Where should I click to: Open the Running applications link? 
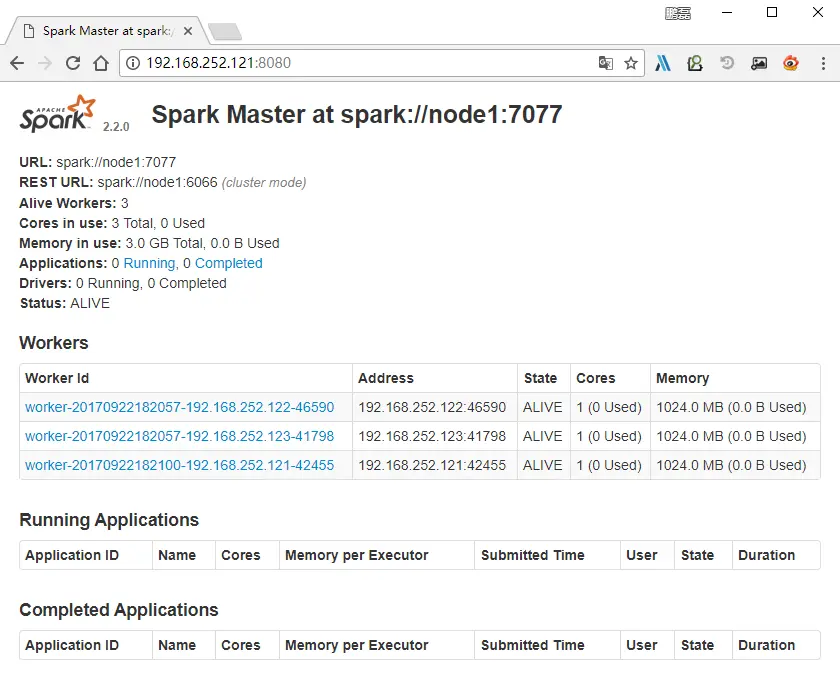149,263
